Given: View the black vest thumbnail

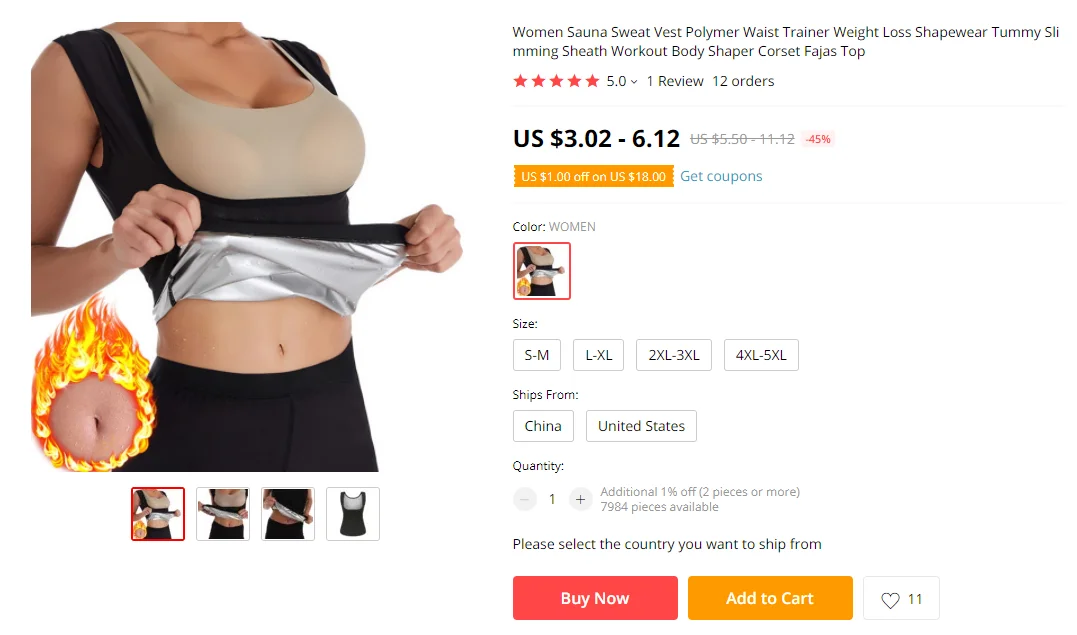Looking at the screenshot, I should point(353,514).
